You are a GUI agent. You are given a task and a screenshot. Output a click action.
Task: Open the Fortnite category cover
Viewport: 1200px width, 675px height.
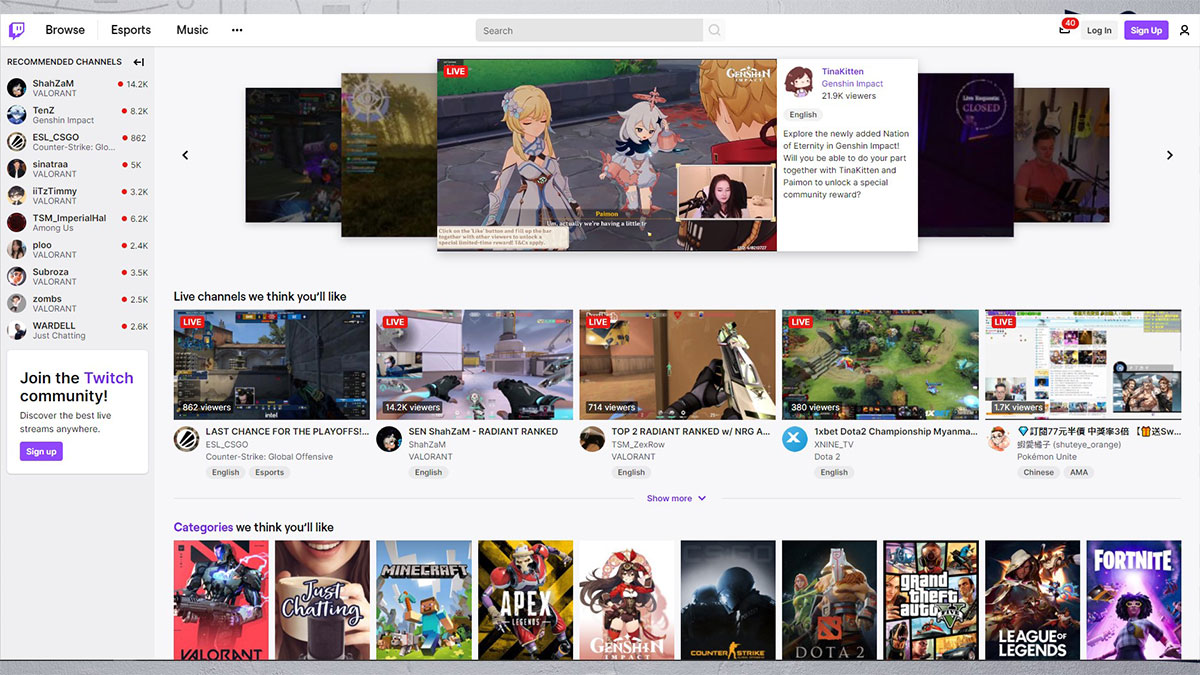pyautogui.click(x=1134, y=600)
